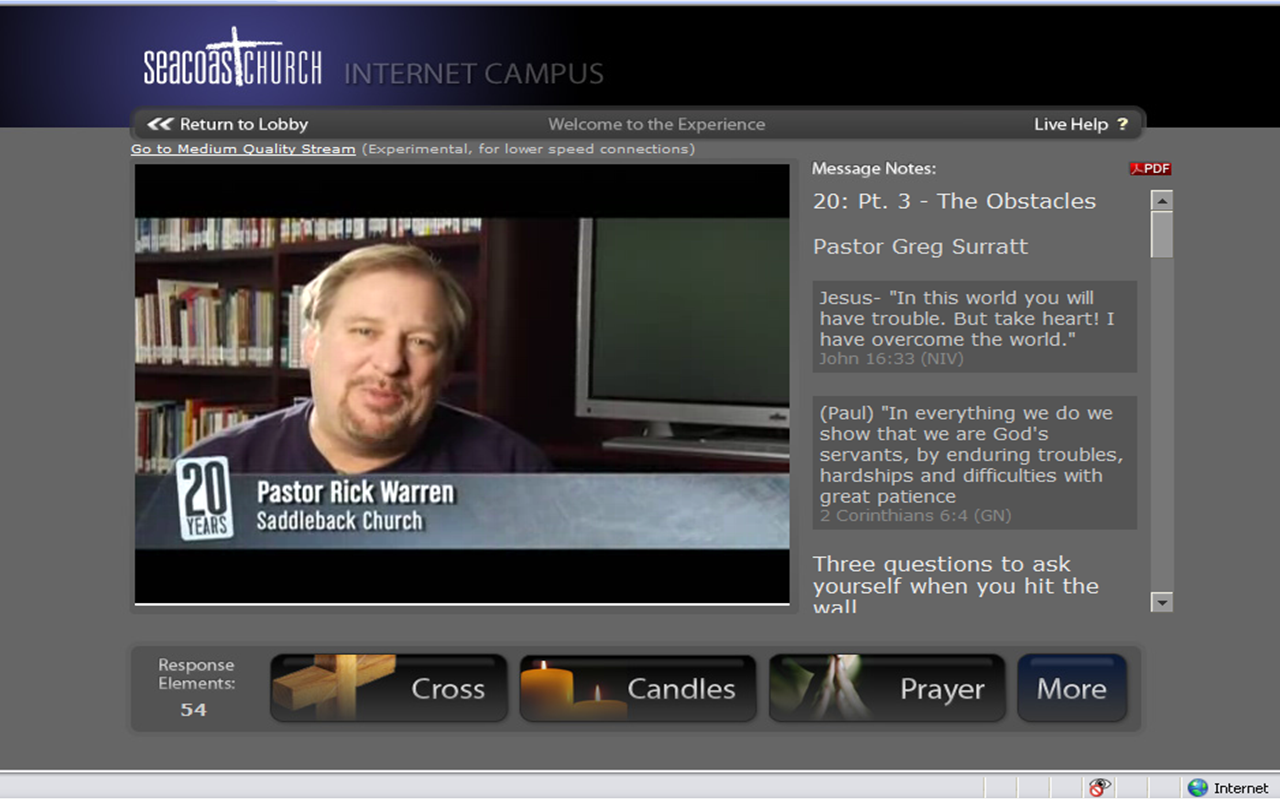Click the message notes scroll down arrow
This screenshot has height=799, width=1280.
point(1161,602)
